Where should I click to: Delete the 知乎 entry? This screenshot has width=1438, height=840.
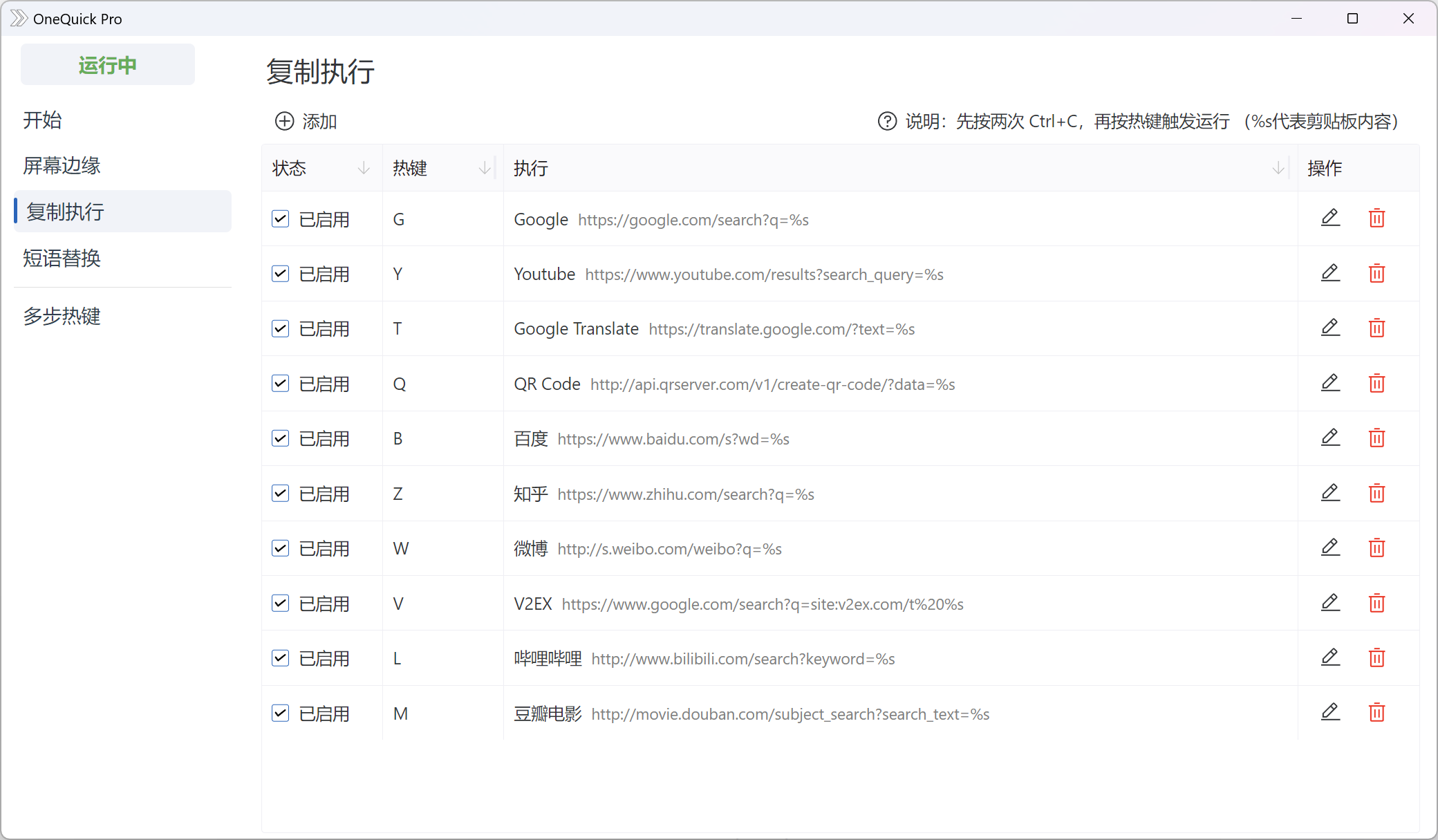coord(1376,494)
